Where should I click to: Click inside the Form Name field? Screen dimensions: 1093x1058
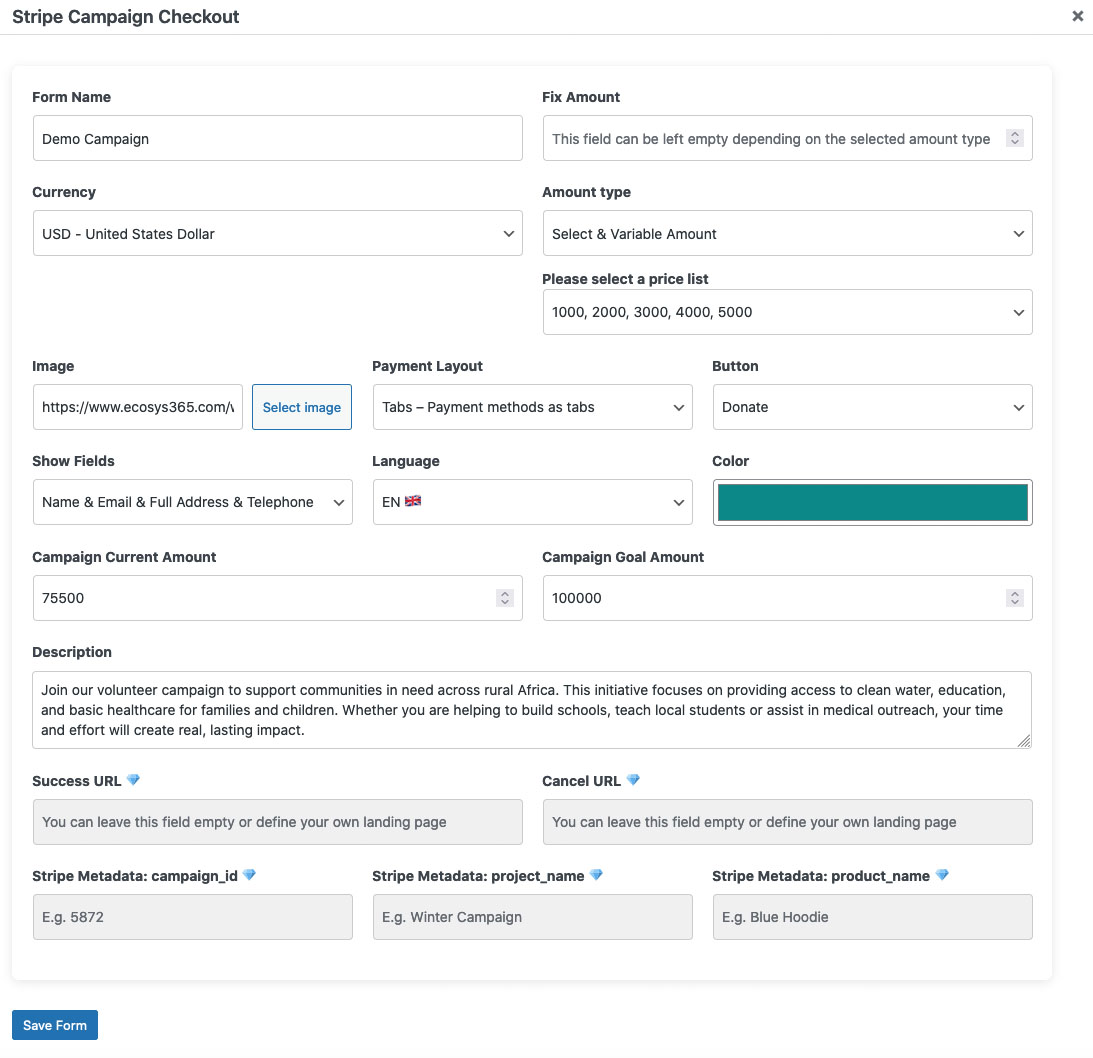[x=277, y=137]
